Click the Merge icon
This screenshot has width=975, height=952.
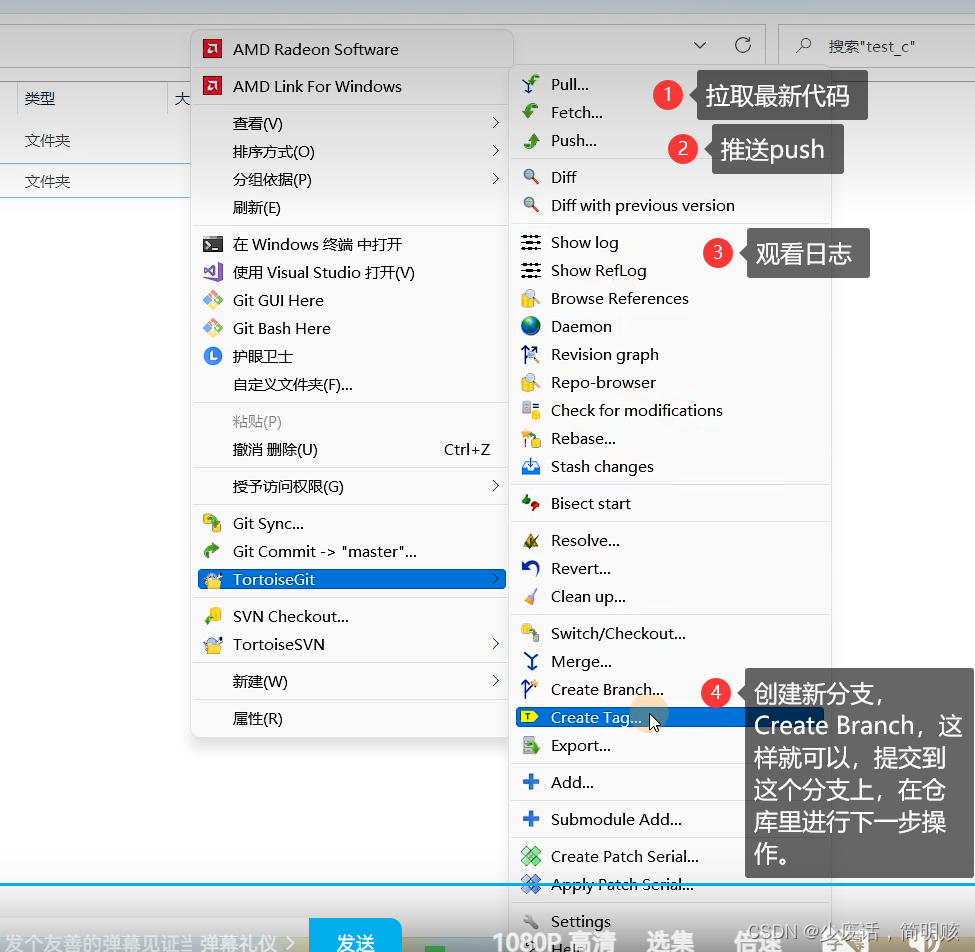point(530,661)
